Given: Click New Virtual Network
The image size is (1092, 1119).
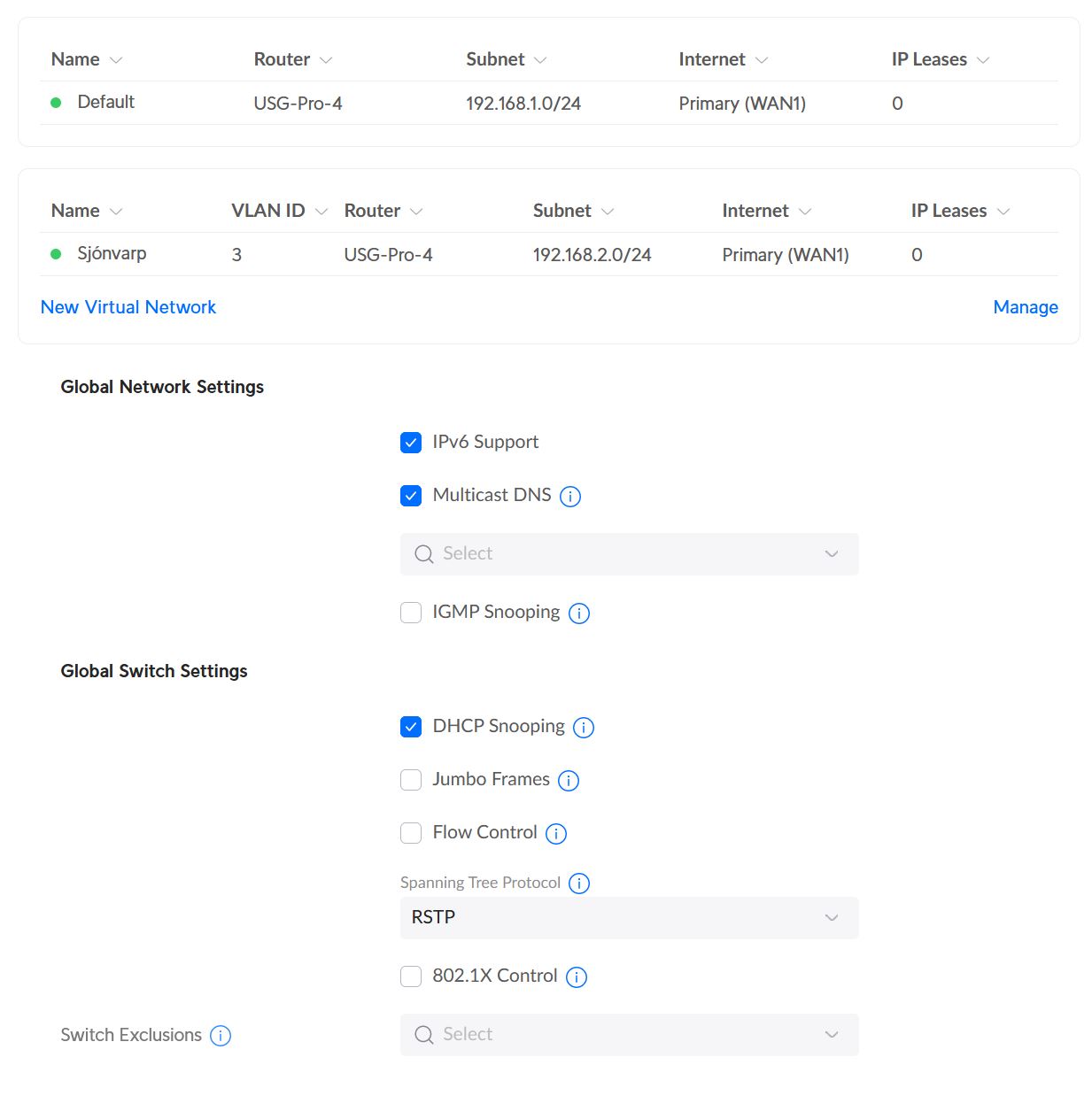Looking at the screenshot, I should point(128,307).
